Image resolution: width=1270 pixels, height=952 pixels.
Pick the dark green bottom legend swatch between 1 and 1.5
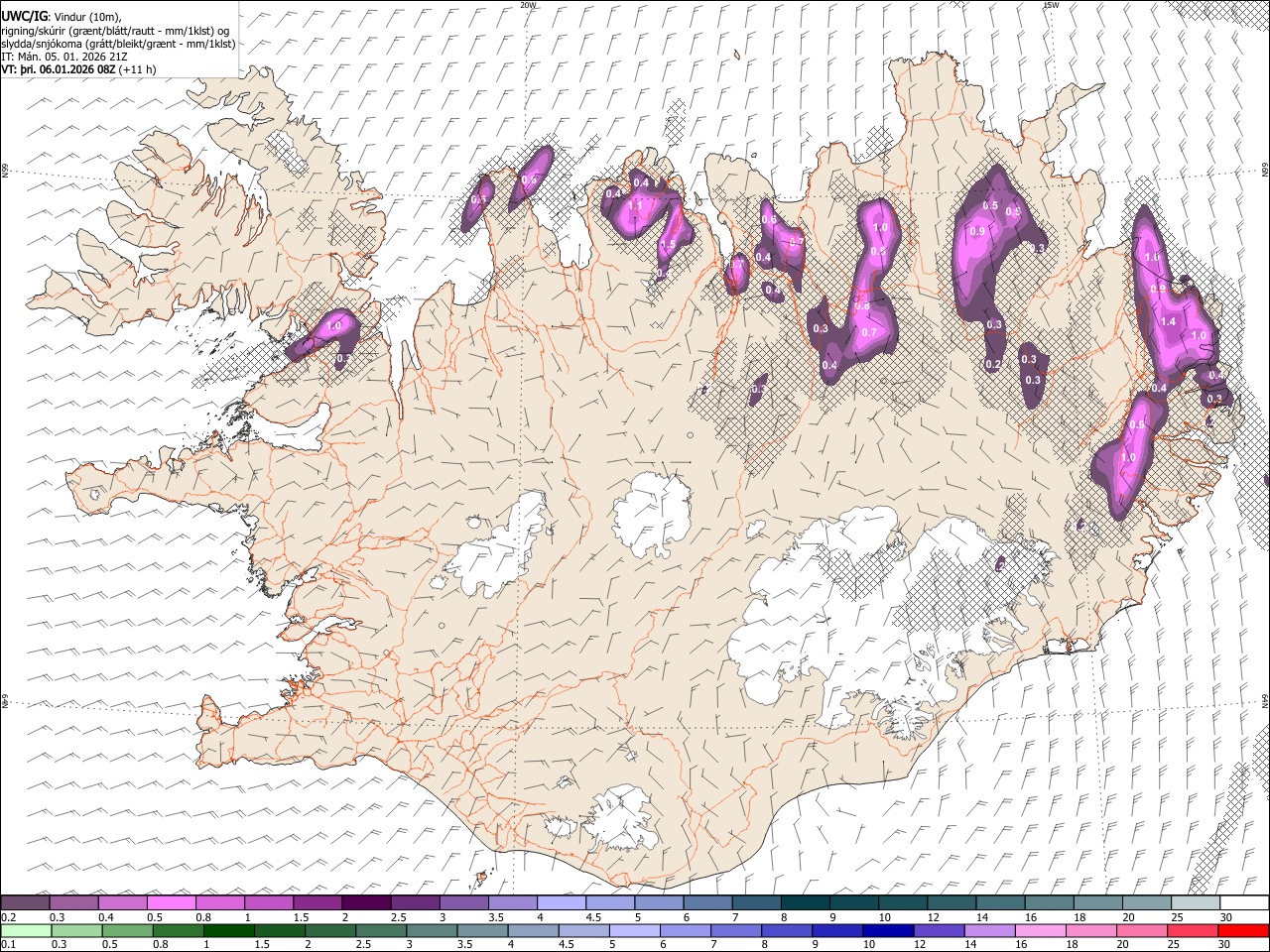point(230,931)
